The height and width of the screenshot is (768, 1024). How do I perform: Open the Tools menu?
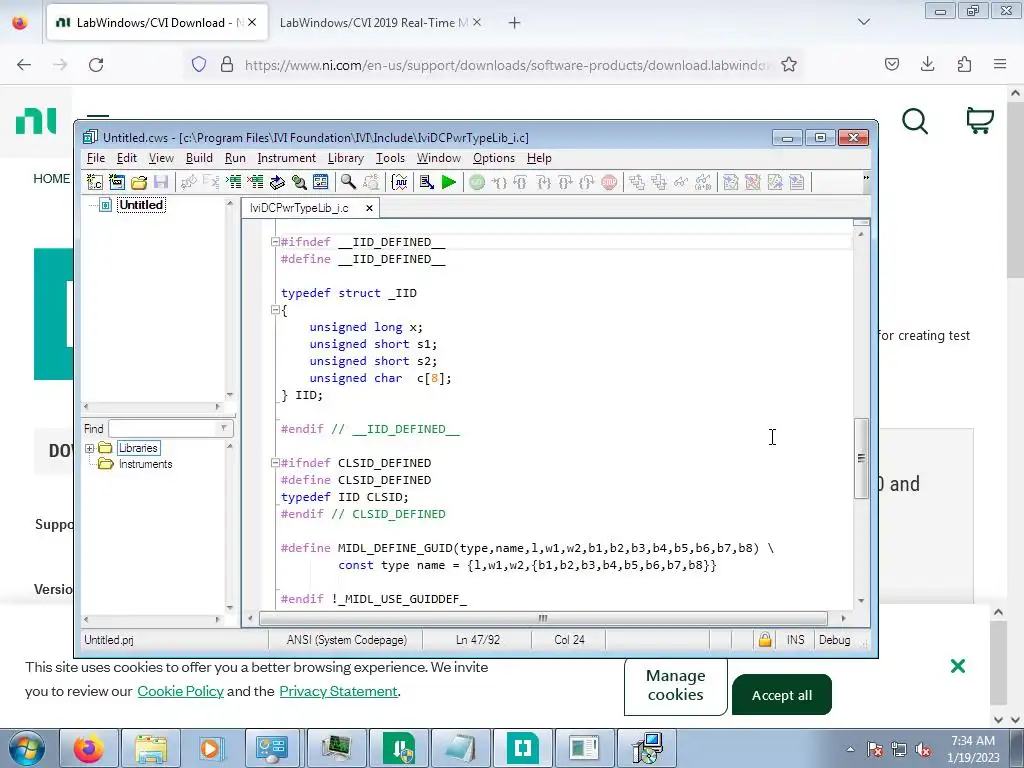click(390, 158)
